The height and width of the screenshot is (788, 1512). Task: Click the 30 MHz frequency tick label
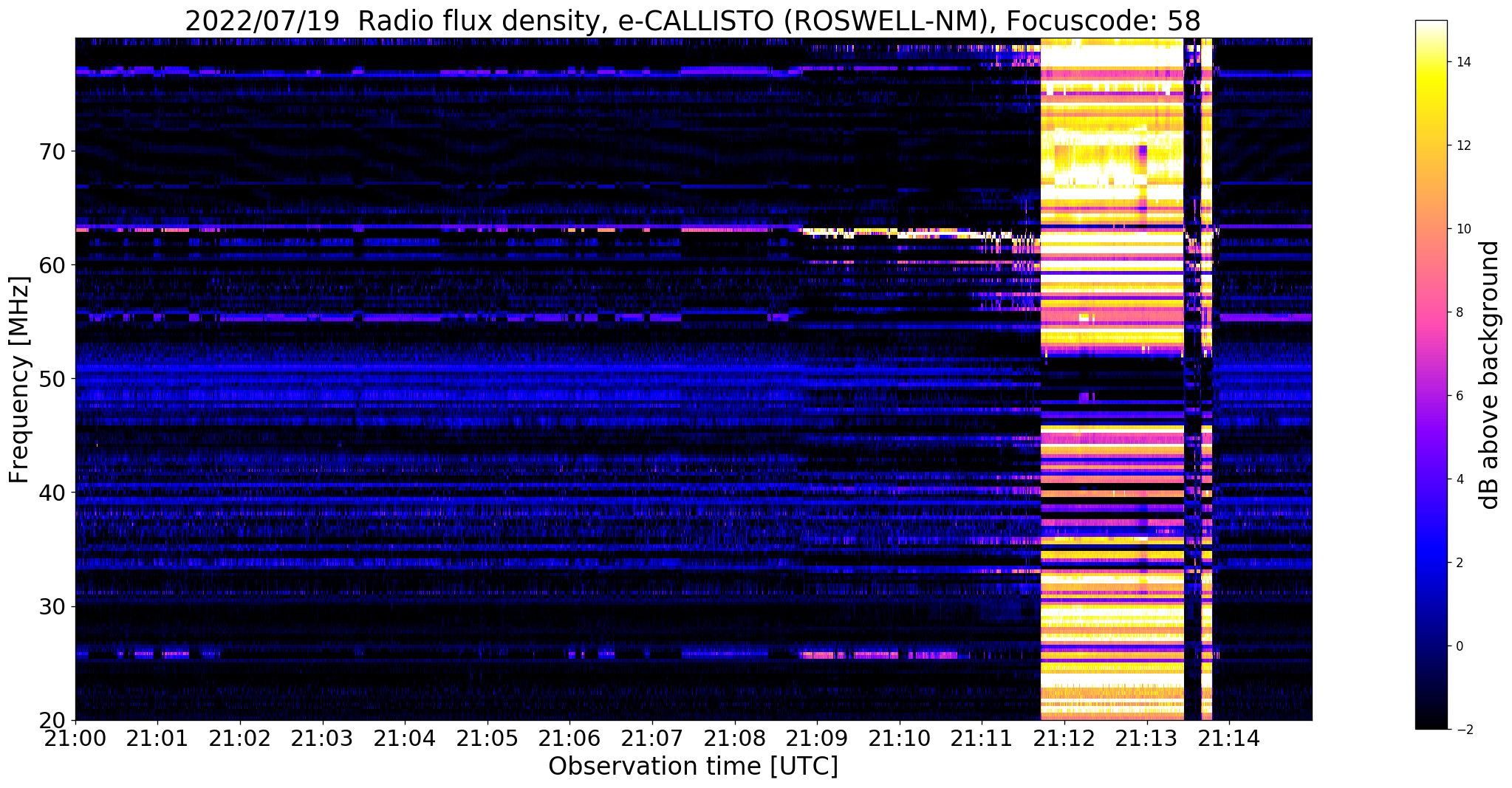click(52, 606)
